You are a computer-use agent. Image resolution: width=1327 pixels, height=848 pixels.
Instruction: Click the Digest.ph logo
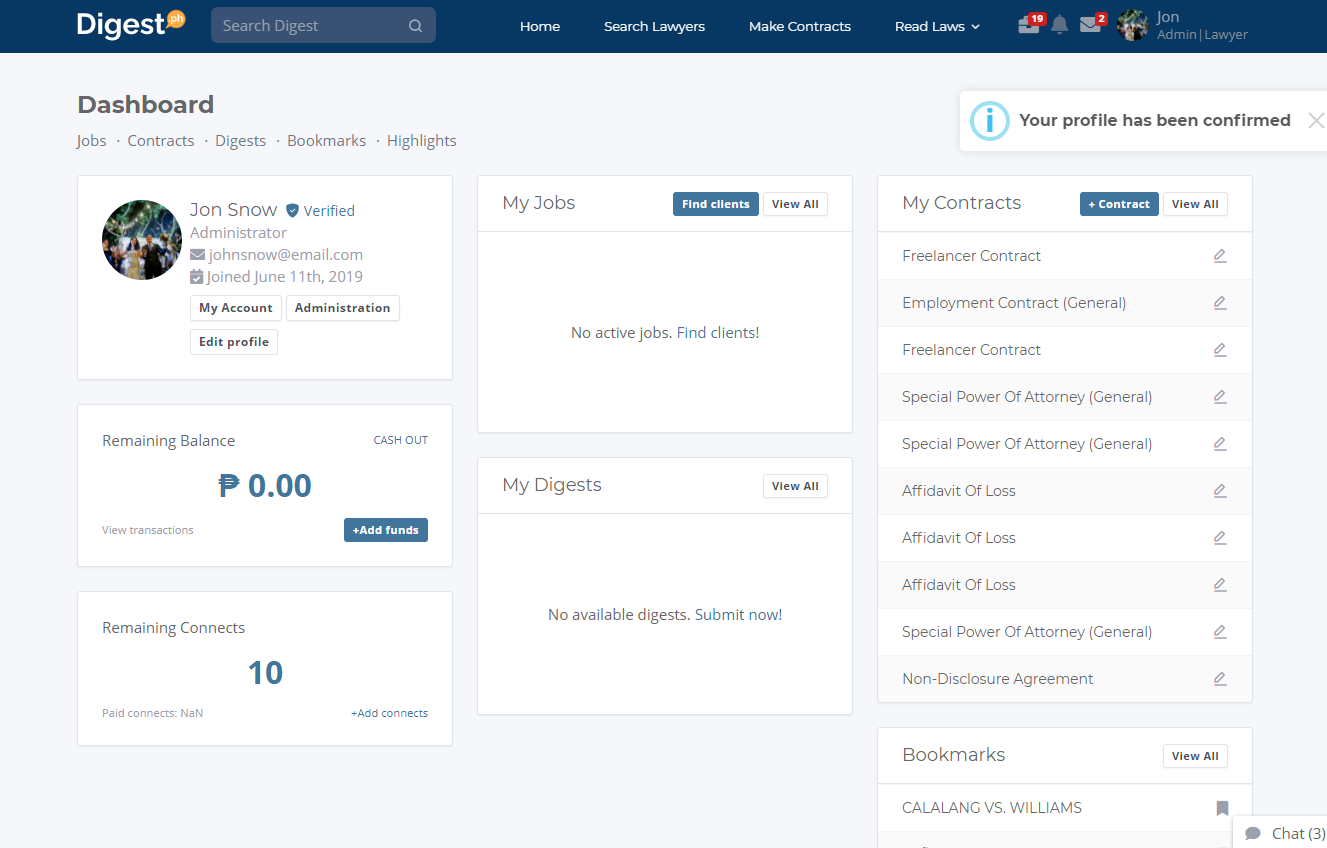click(128, 25)
